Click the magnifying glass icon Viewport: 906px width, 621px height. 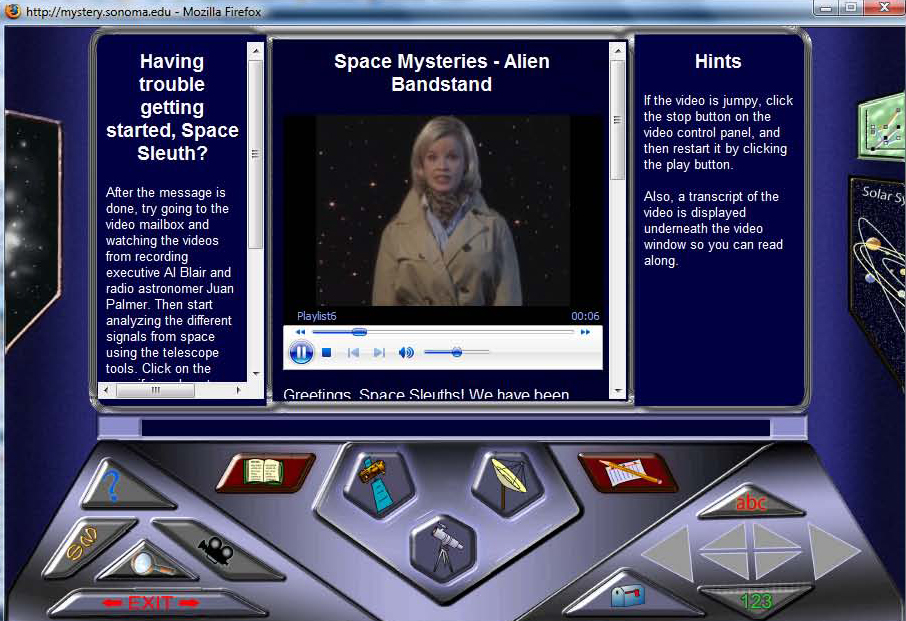pyautogui.click(x=146, y=563)
